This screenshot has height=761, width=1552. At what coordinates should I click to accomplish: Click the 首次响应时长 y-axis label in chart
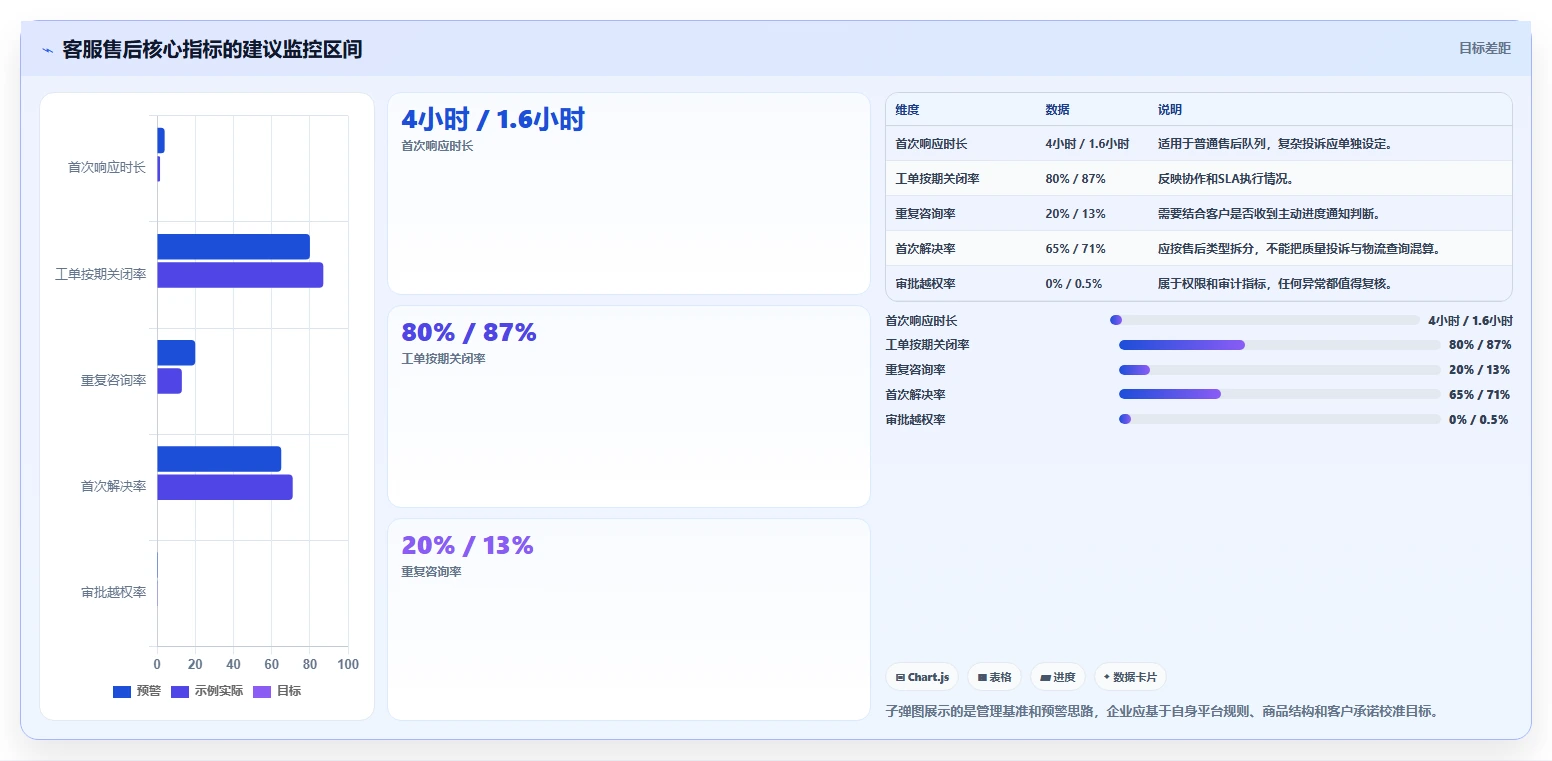click(107, 168)
